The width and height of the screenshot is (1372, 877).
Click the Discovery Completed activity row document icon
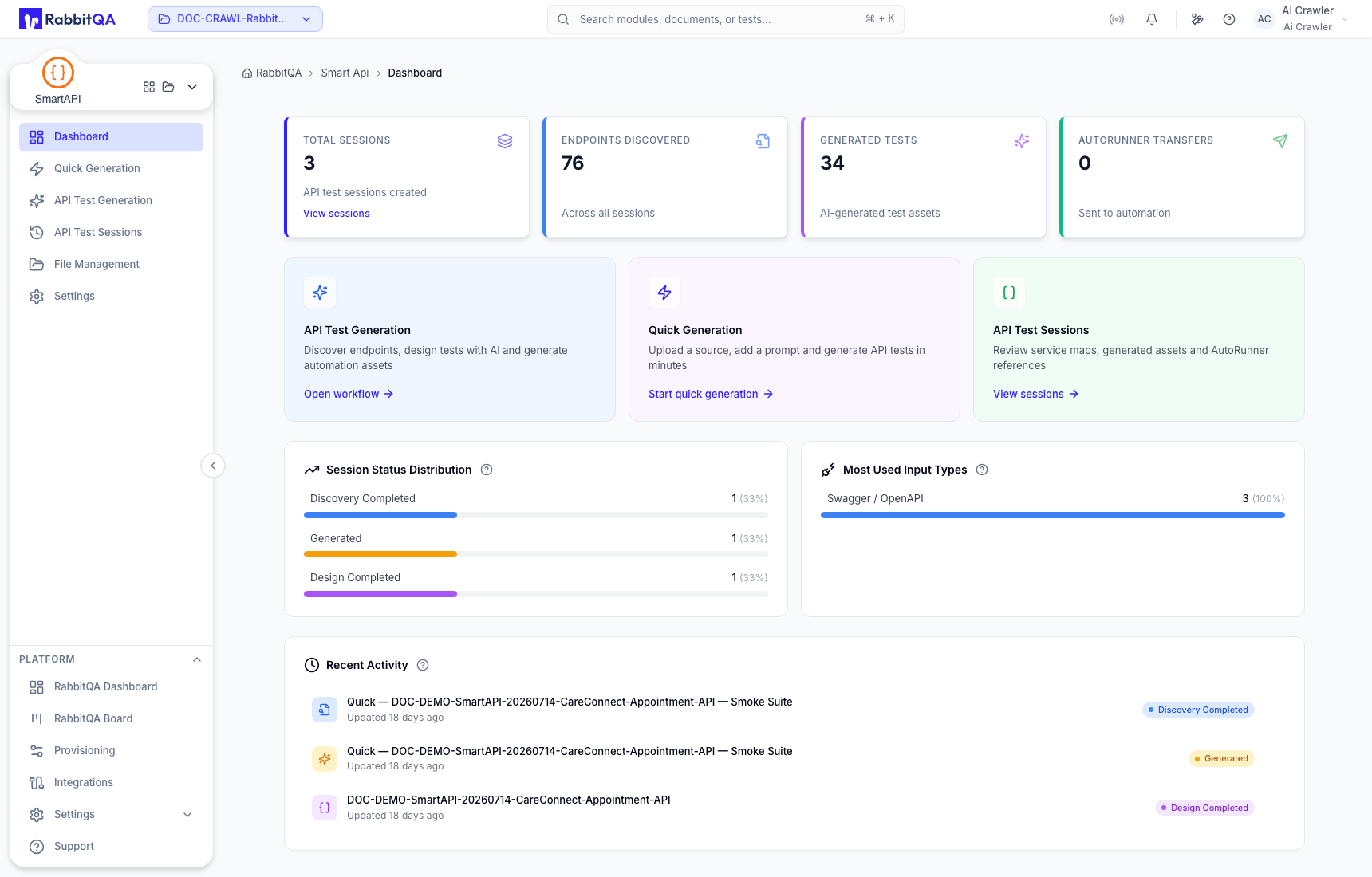(325, 710)
